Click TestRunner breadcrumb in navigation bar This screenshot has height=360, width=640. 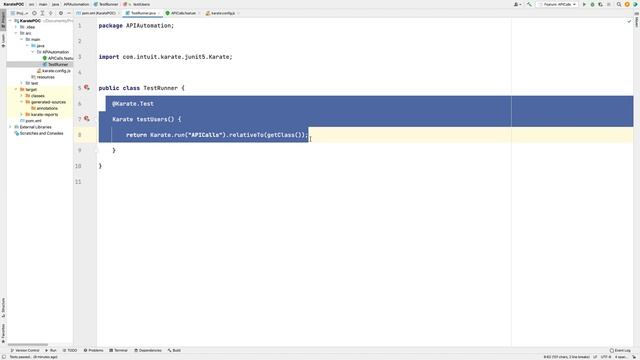[106, 4]
